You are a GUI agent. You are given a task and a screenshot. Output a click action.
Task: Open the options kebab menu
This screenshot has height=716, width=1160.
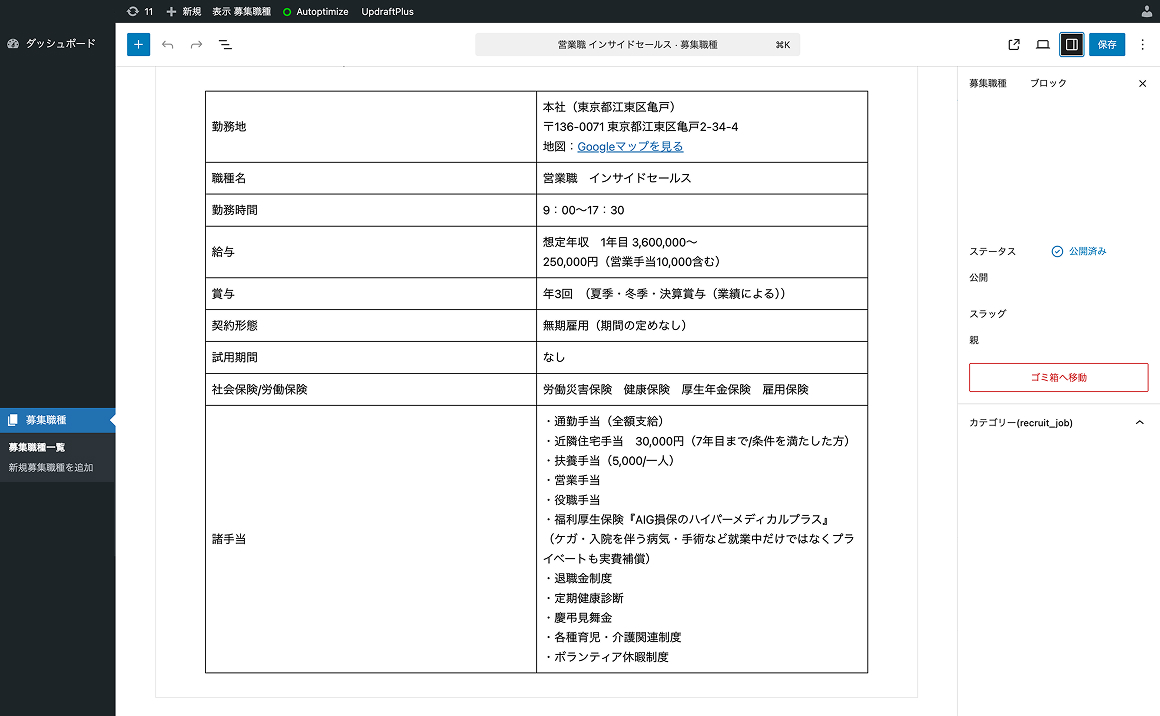click(x=1142, y=44)
